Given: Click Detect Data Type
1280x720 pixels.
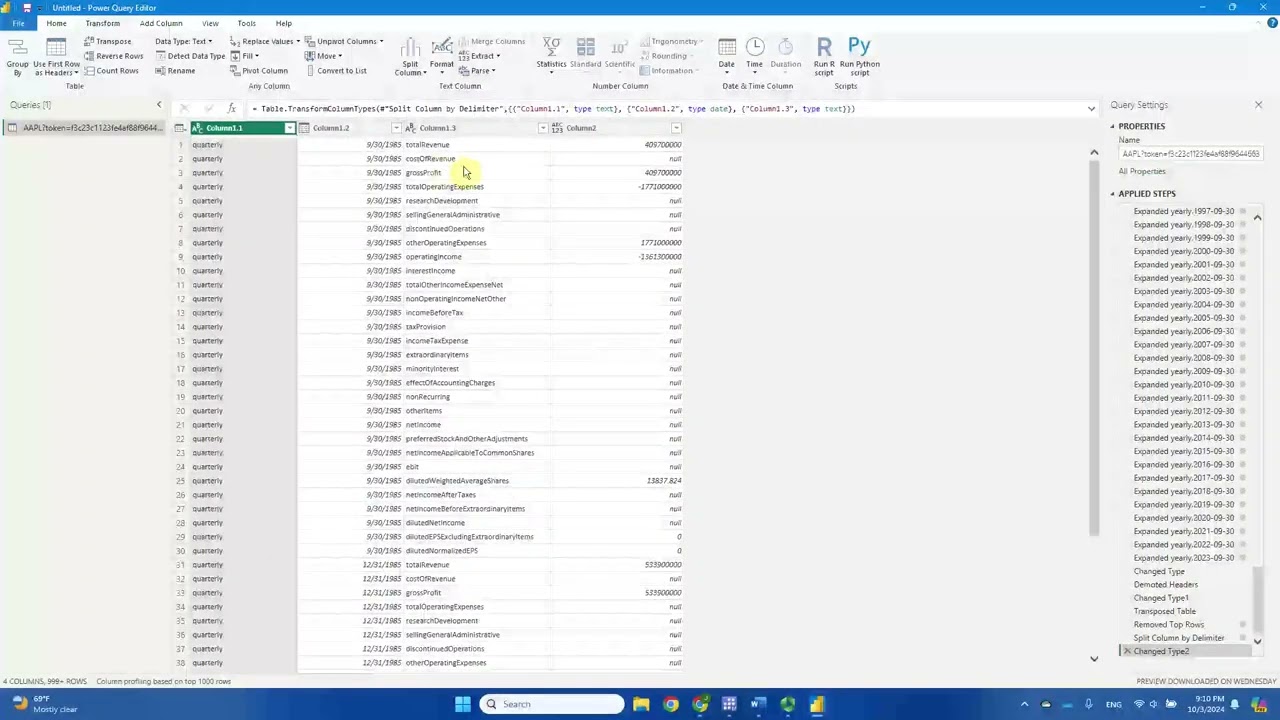Looking at the screenshot, I should tap(190, 56).
